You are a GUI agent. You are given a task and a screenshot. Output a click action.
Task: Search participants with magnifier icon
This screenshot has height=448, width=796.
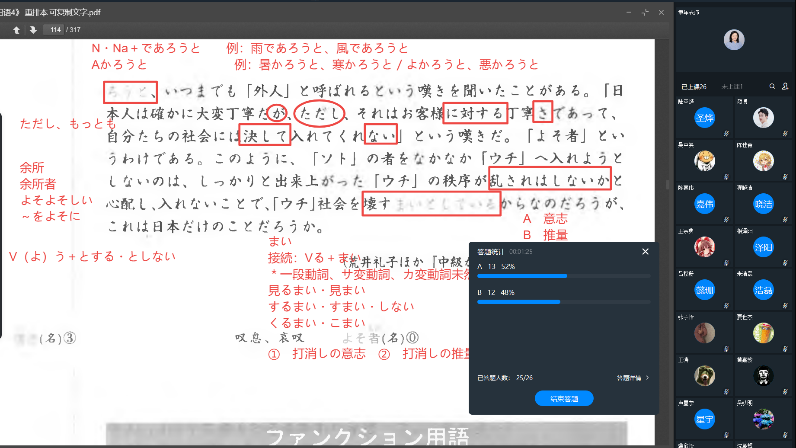coord(772,86)
